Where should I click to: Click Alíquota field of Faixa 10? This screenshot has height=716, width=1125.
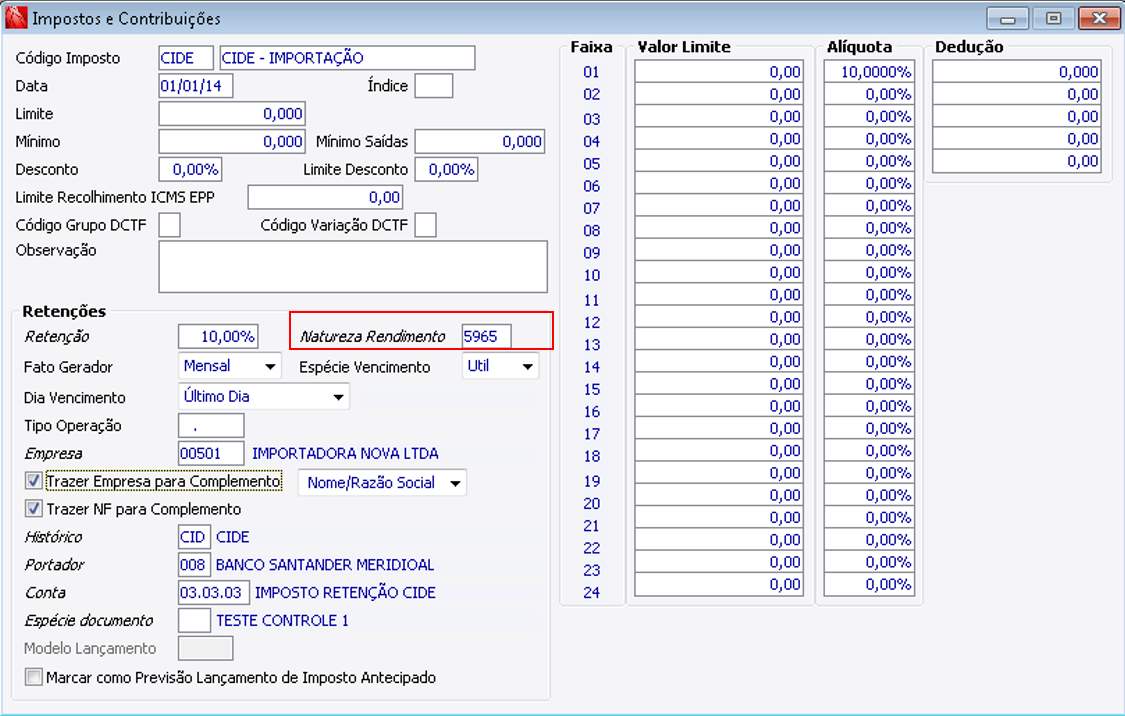tap(869, 272)
